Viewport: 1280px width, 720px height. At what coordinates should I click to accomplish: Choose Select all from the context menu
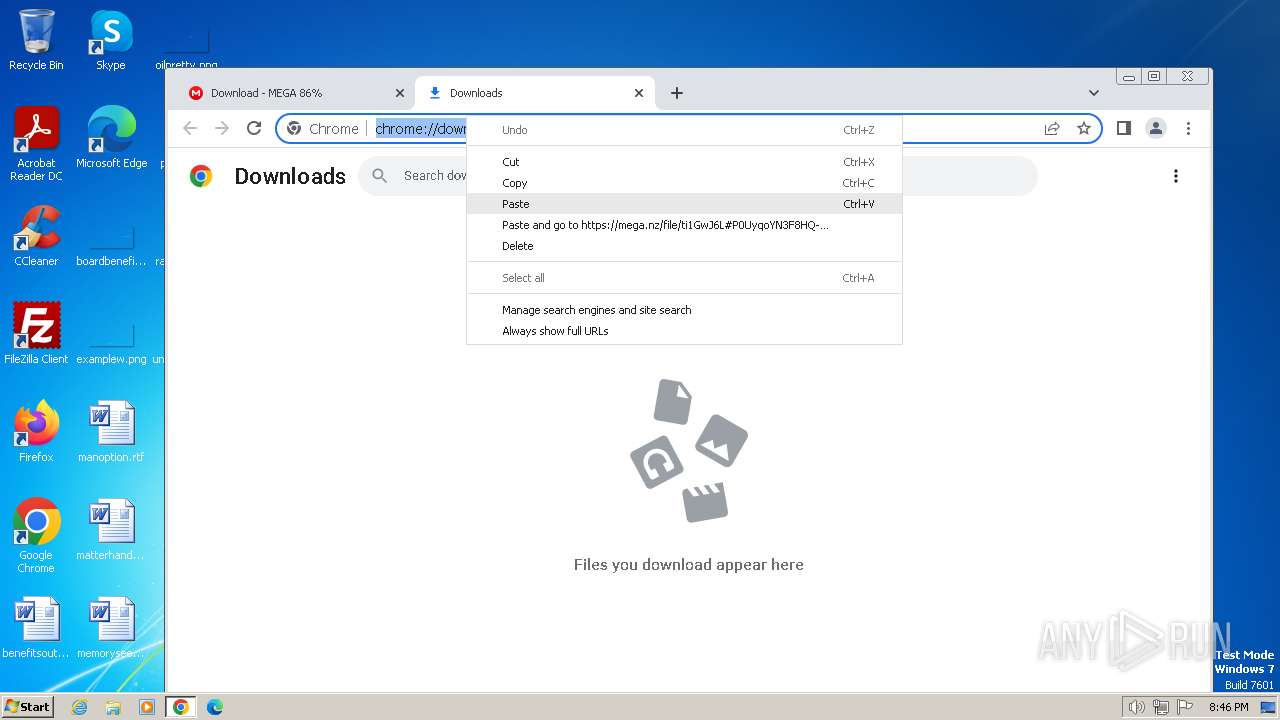[x=684, y=278]
